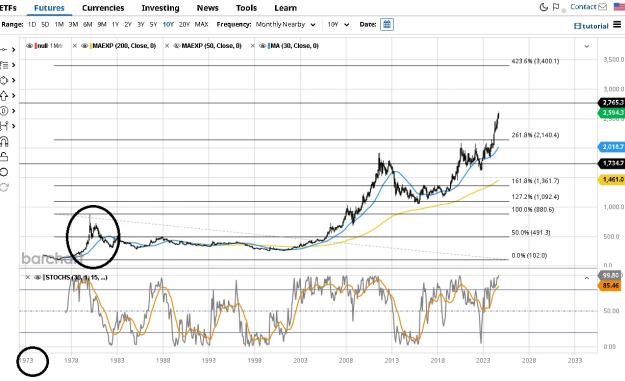Toggle visibility of MAEXP (50, Close, 0)
Viewport: 625px width, 381px height.
(177, 46)
